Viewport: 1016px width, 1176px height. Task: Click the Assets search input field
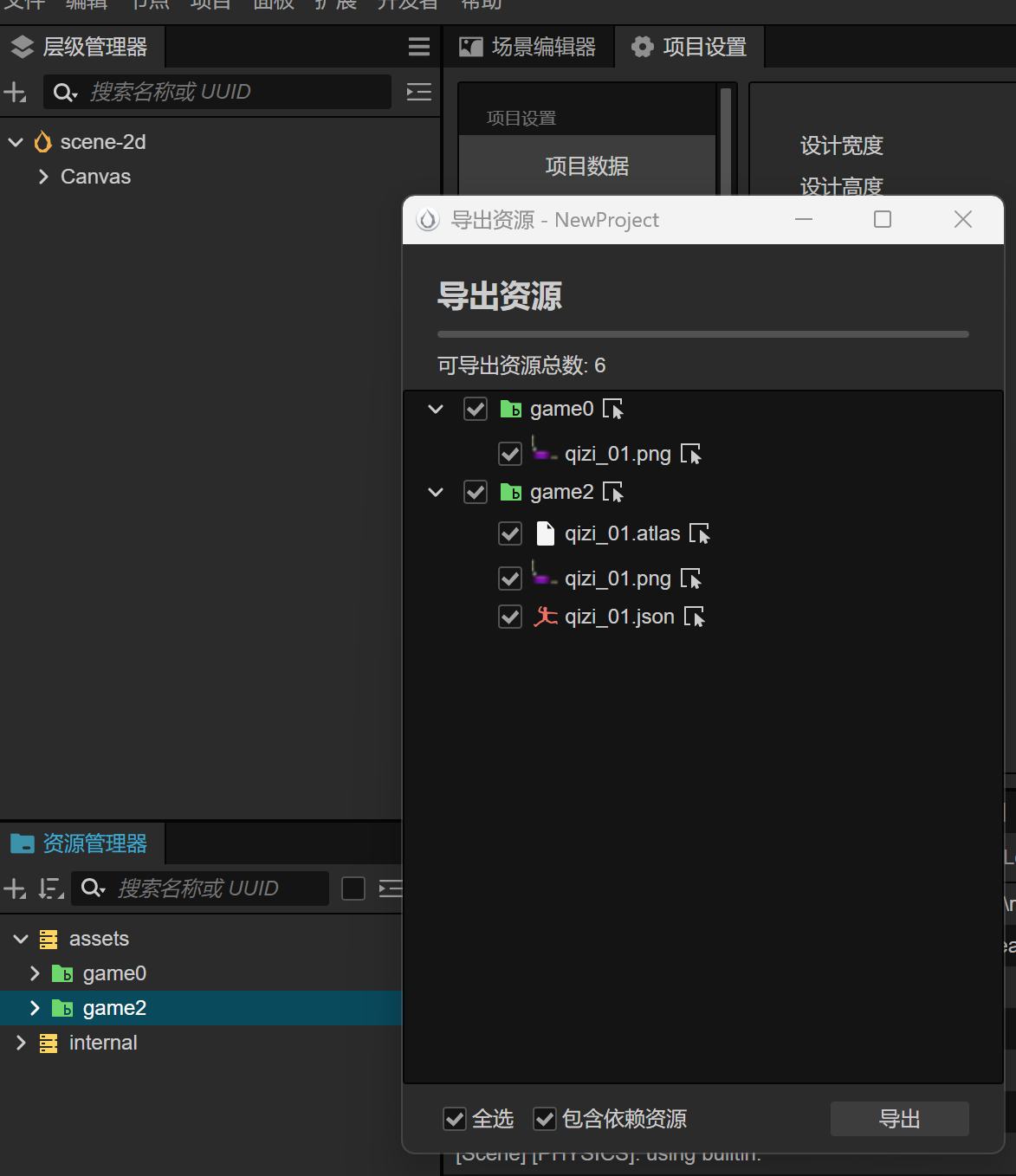tap(200, 888)
